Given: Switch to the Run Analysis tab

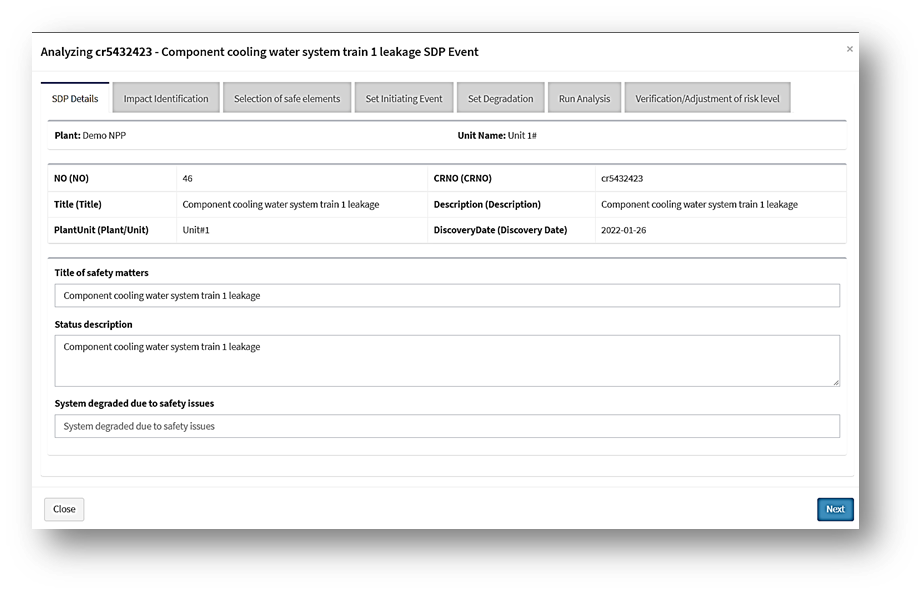Looking at the screenshot, I should click(584, 99).
